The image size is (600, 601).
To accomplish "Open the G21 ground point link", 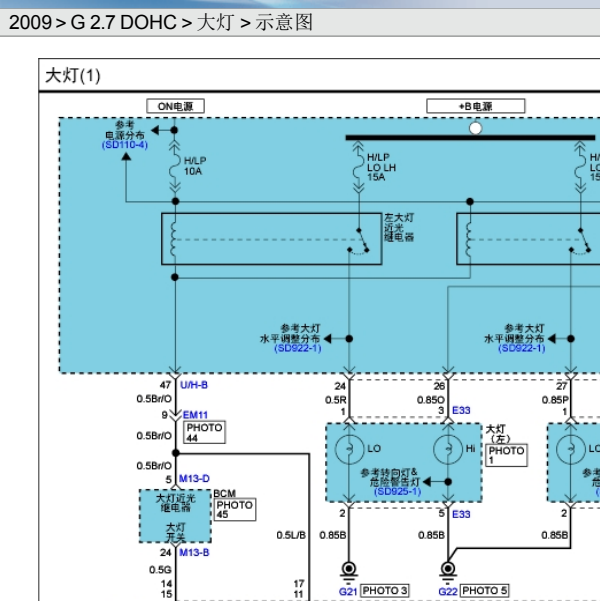I will click(348, 592).
